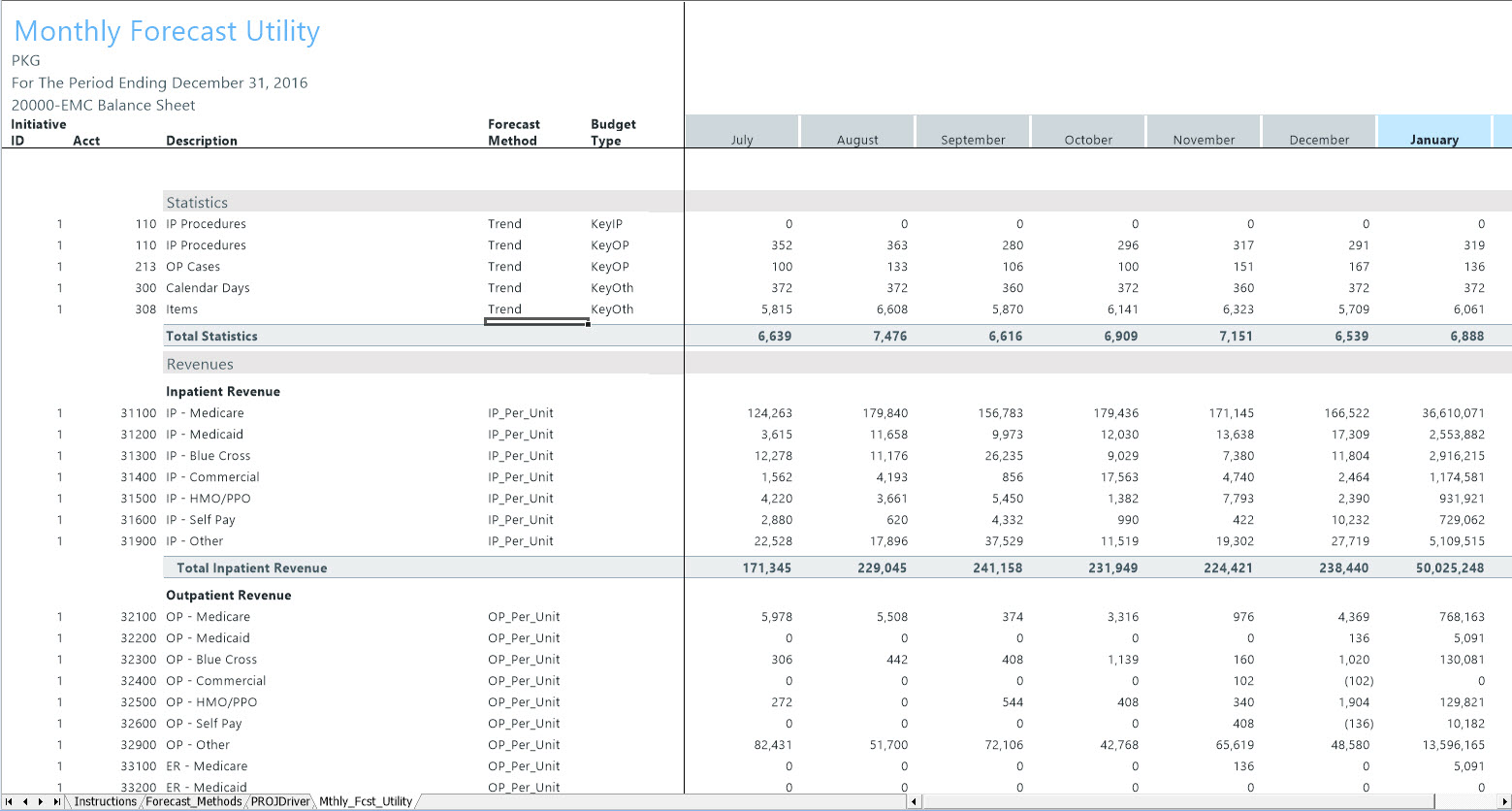Click the Budget Type column header
This screenshot has height=811, width=1512.
point(613,133)
